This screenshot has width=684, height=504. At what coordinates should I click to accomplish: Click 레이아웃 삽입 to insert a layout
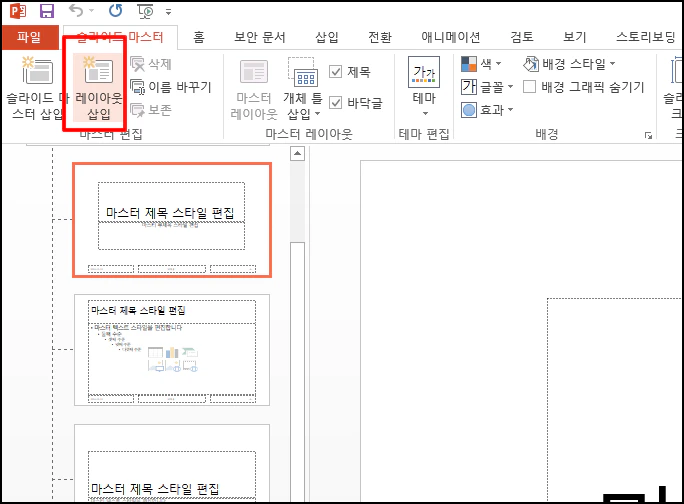coord(99,88)
